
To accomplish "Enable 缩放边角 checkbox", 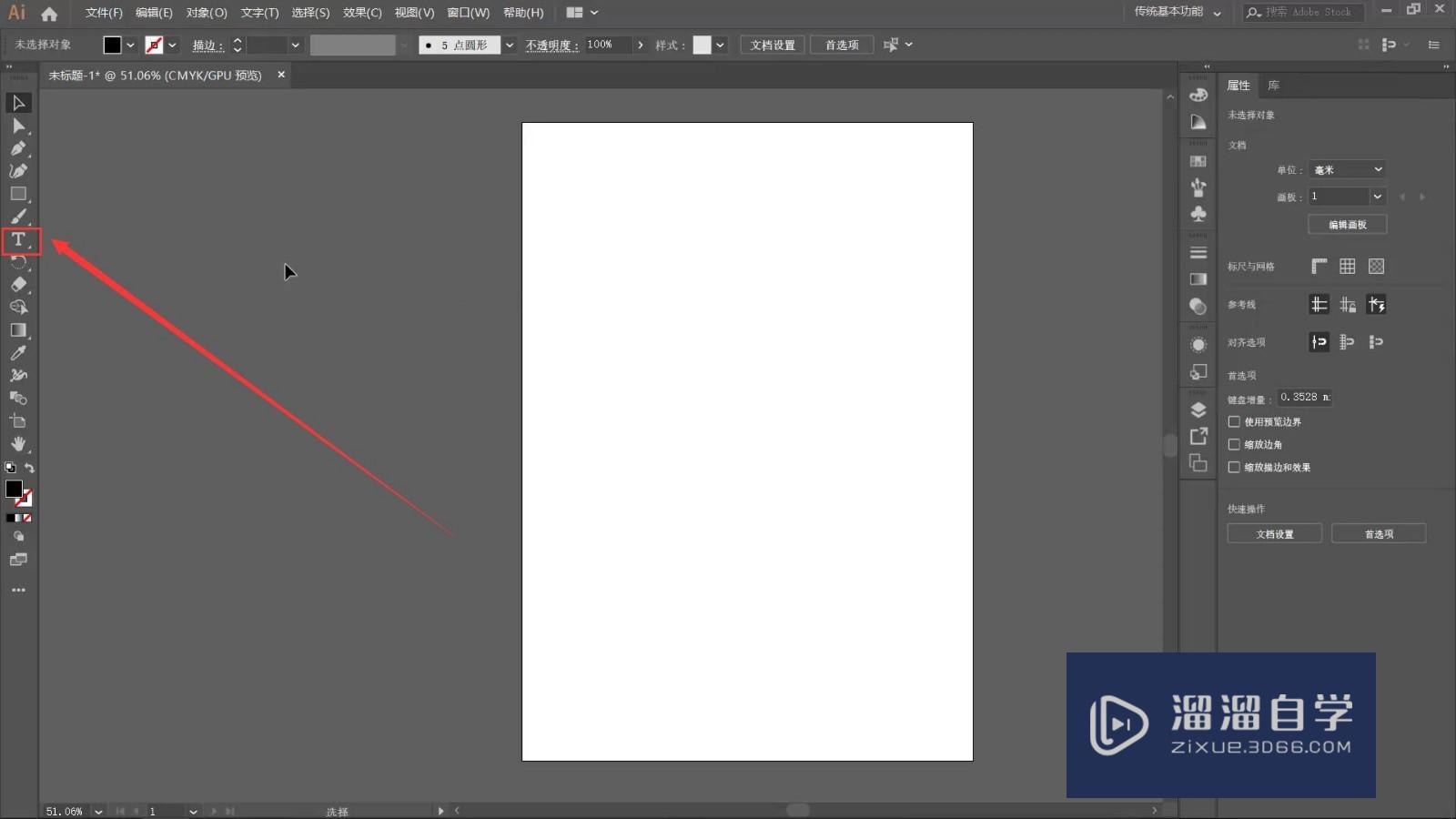I will pos(1234,444).
